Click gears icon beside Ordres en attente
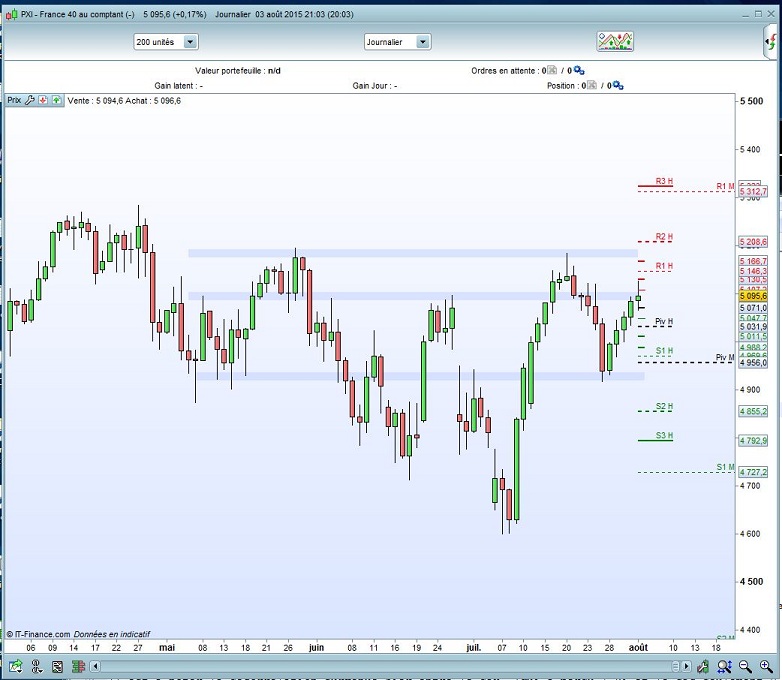The width and height of the screenshot is (782, 680). pos(579,70)
